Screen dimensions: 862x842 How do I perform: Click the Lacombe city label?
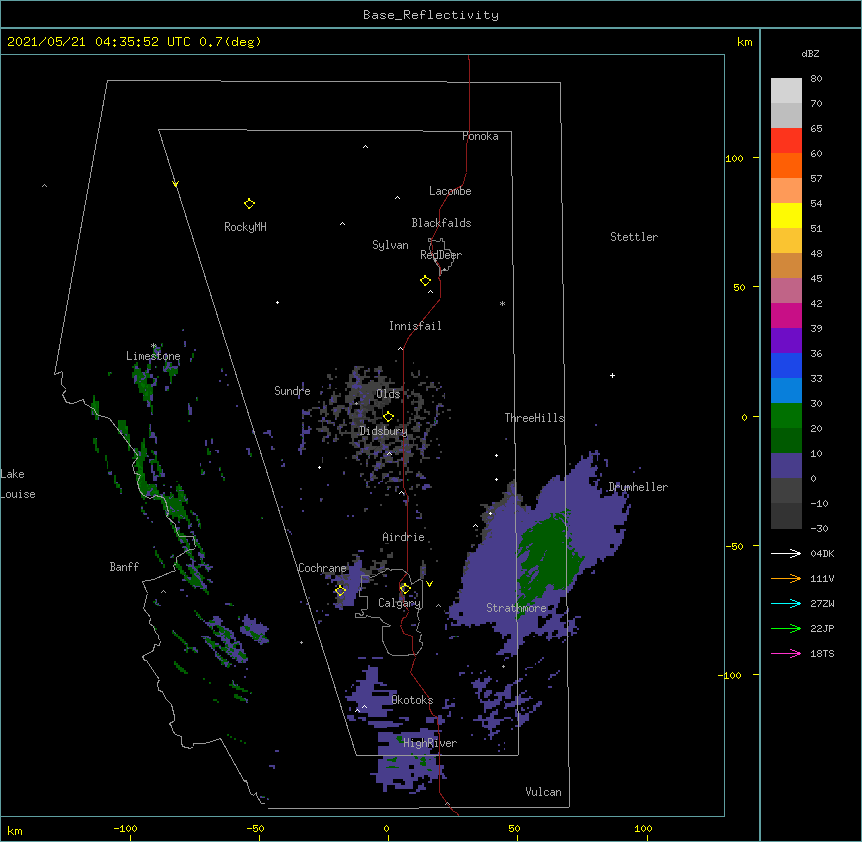point(450,191)
